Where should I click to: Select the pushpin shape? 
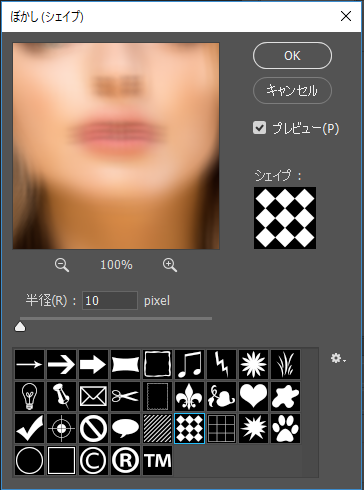coord(61,396)
